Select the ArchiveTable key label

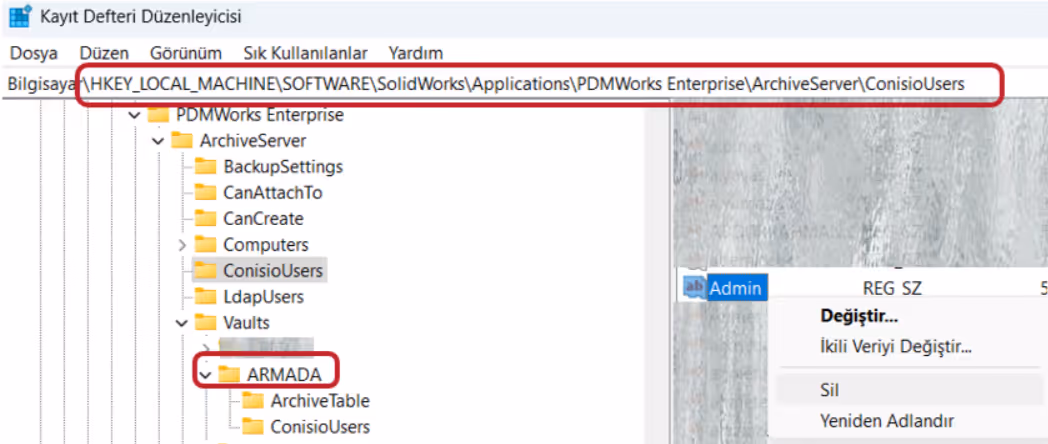click(320, 401)
